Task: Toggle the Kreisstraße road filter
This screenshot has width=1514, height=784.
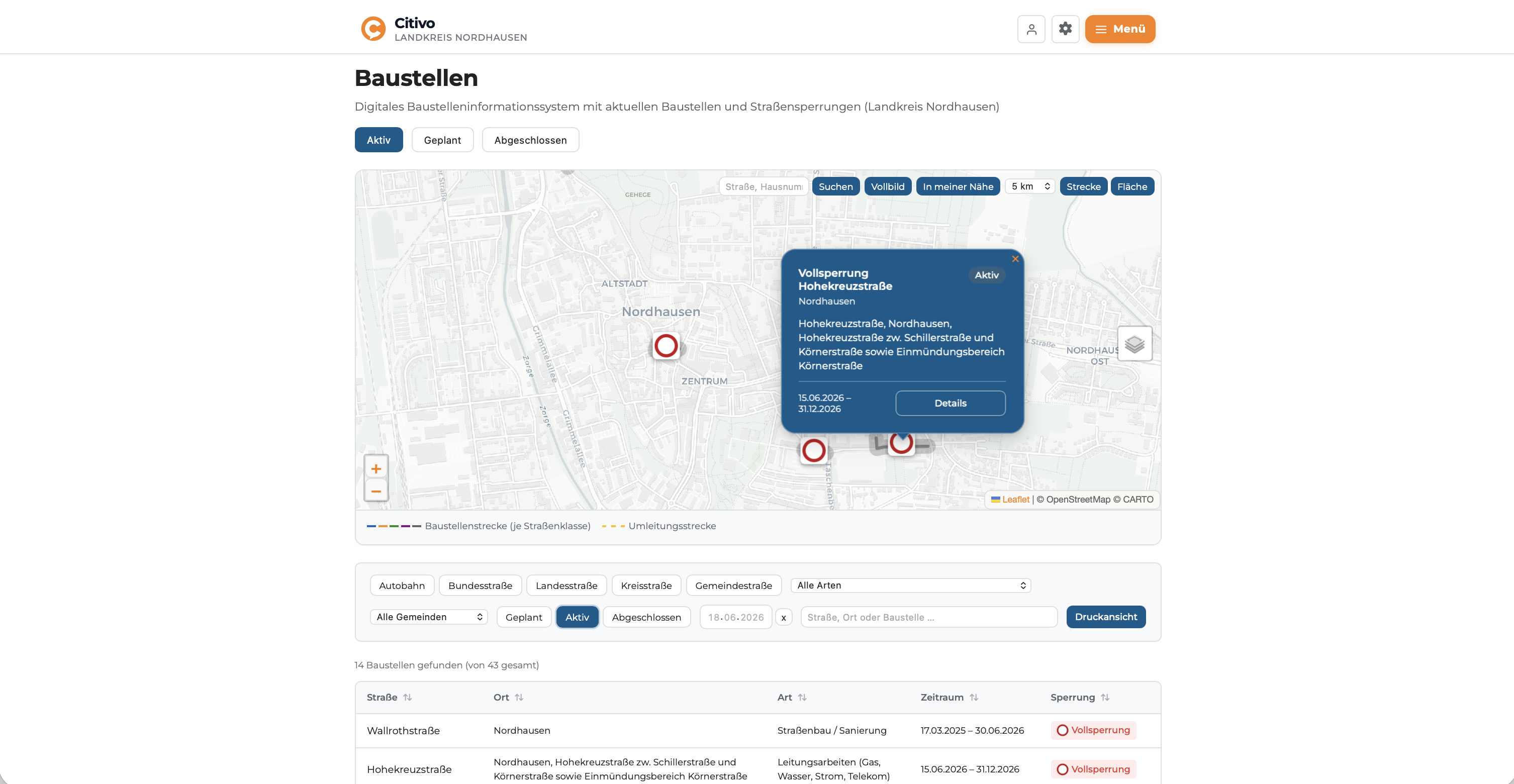Action: click(646, 585)
